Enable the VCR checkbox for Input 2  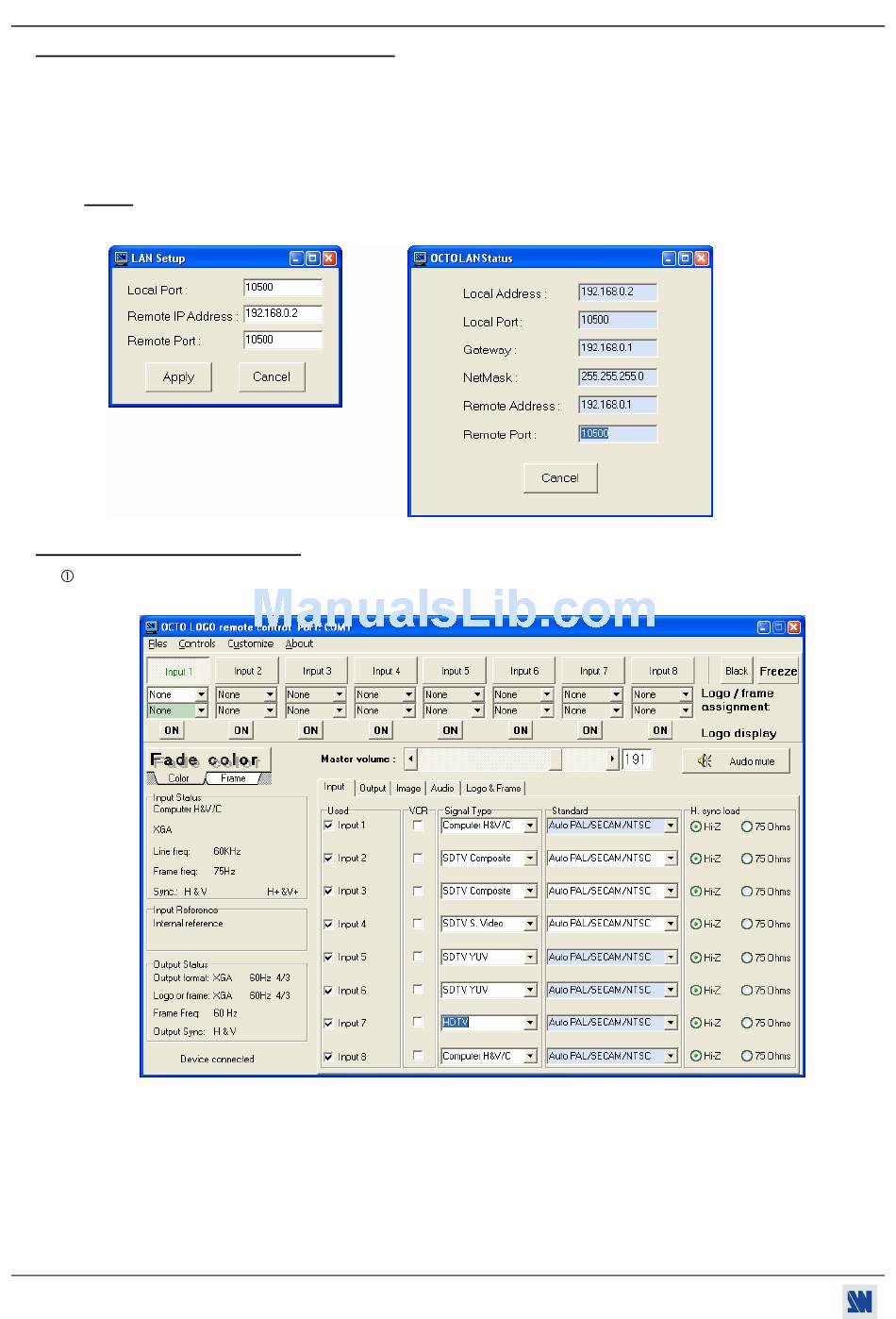(x=418, y=859)
